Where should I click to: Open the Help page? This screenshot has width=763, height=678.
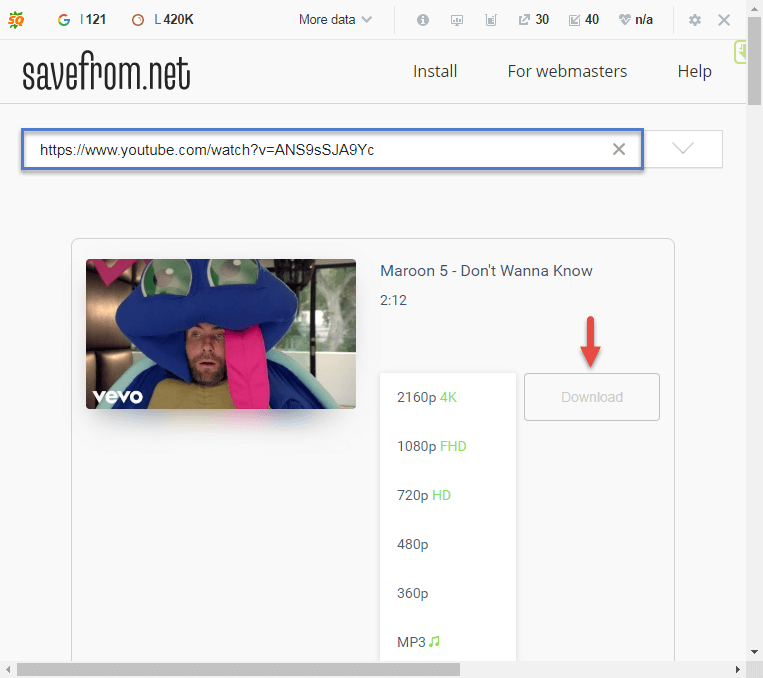point(694,71)
